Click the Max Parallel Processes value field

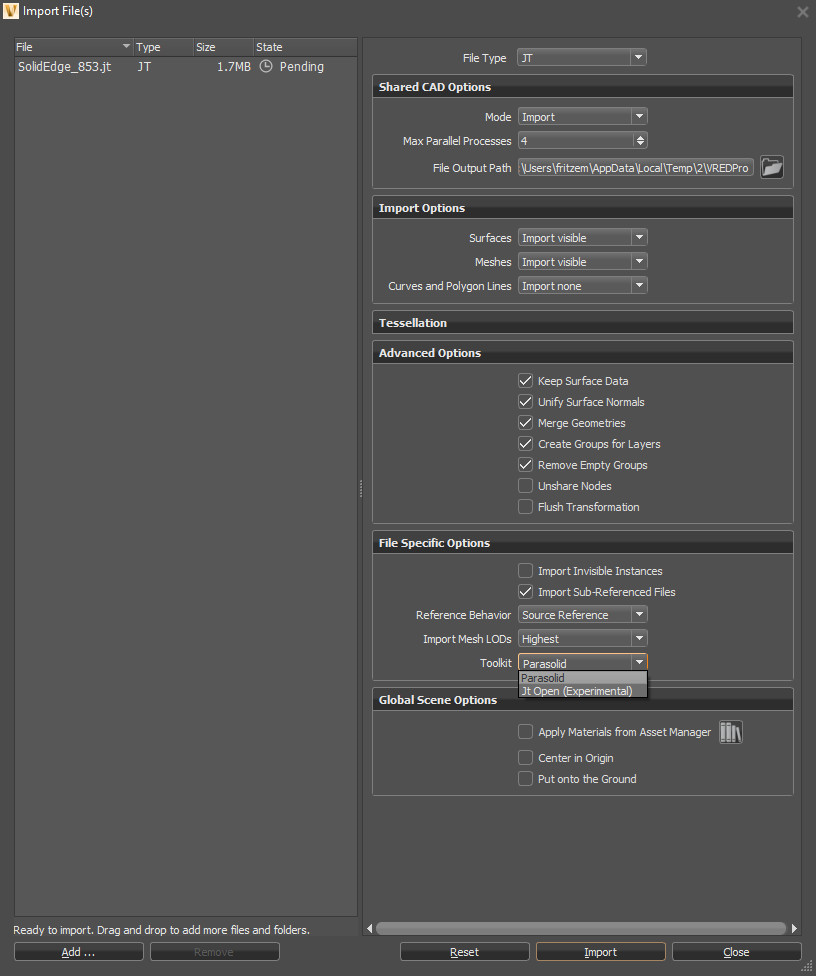click(576, 141)
